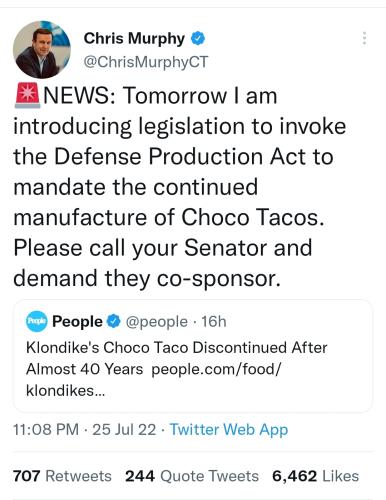The width and height of the screenshot is (386, 500).
Task: Open the people.com/food link
Action: pyautogui.click(x=216, y=369)
